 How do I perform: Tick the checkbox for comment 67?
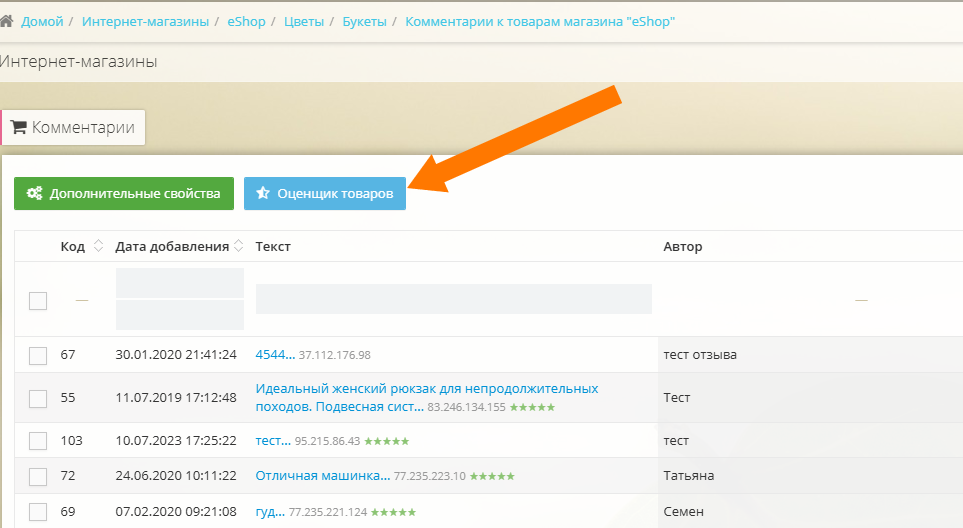click(x=38, y=355)
